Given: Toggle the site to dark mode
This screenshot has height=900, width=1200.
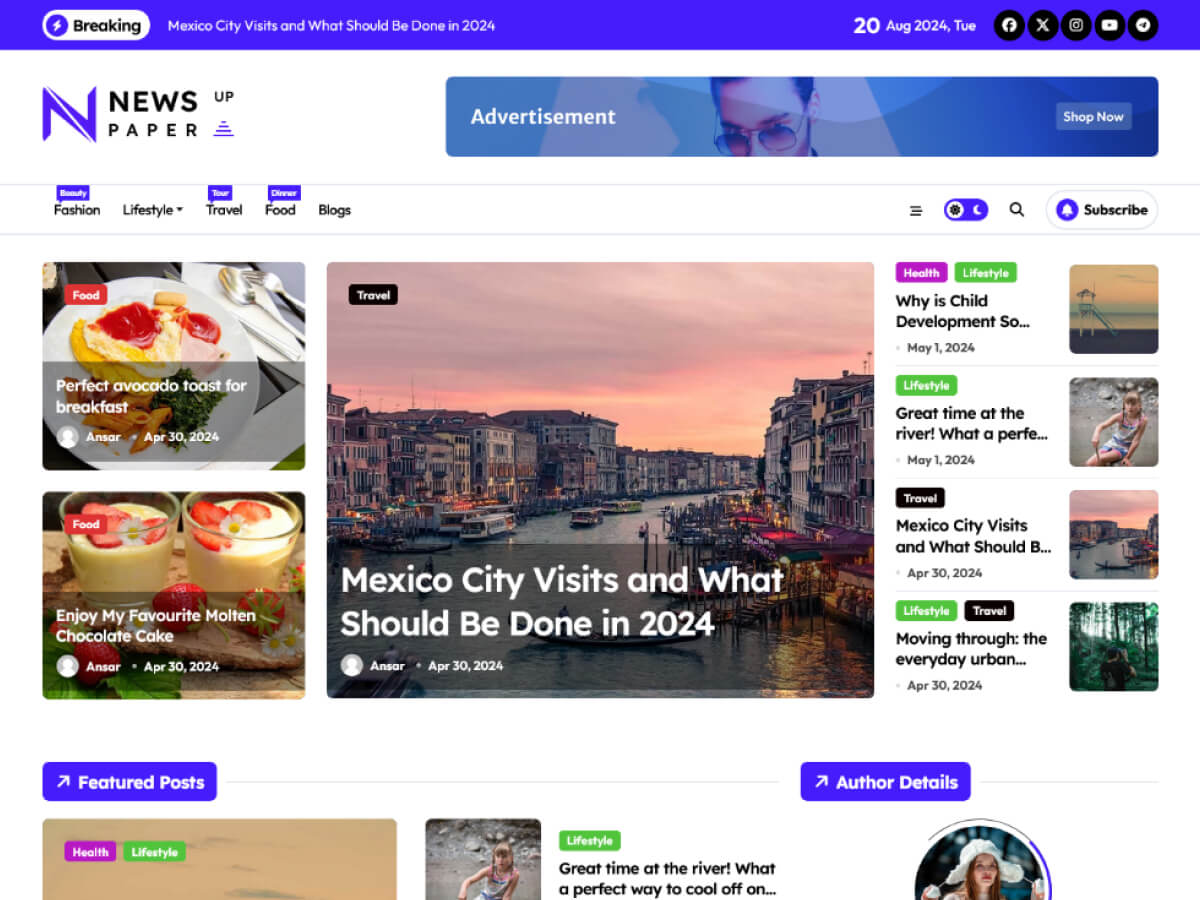Looking at the screenshot, I should (977, 210).
